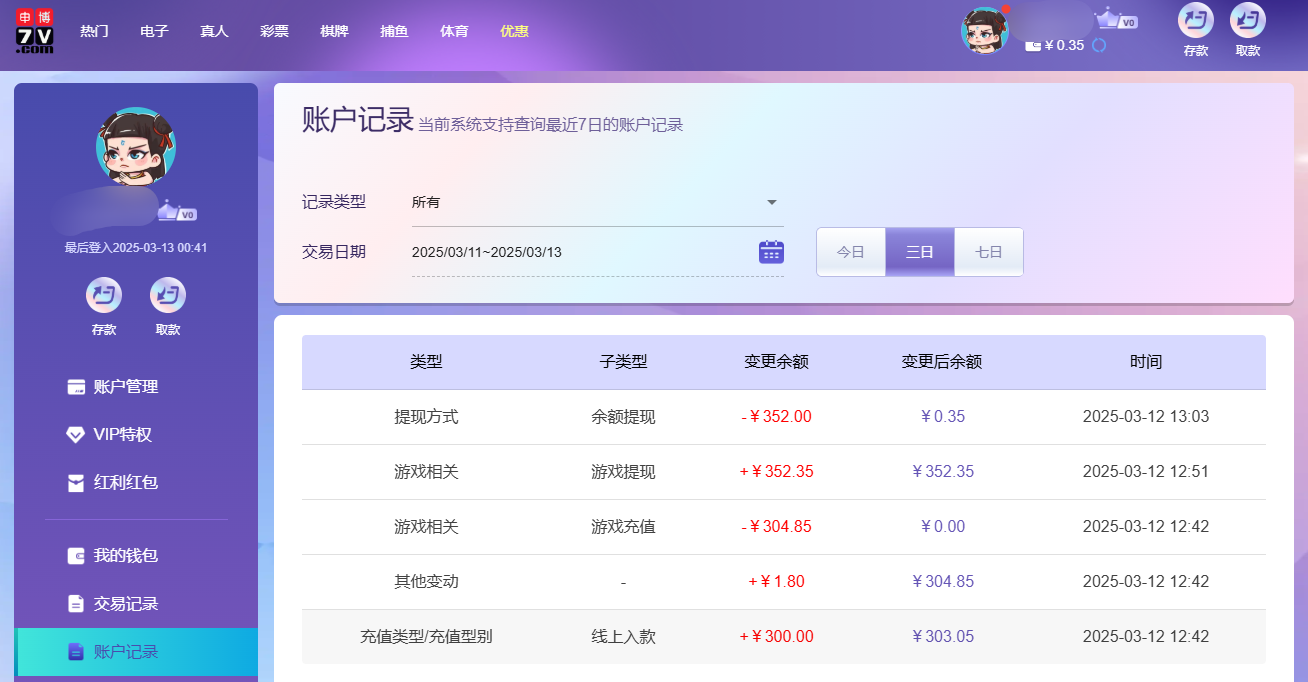
Task: Open the 记录类型 dropdown showing 所有
Action: coord(597,201)
